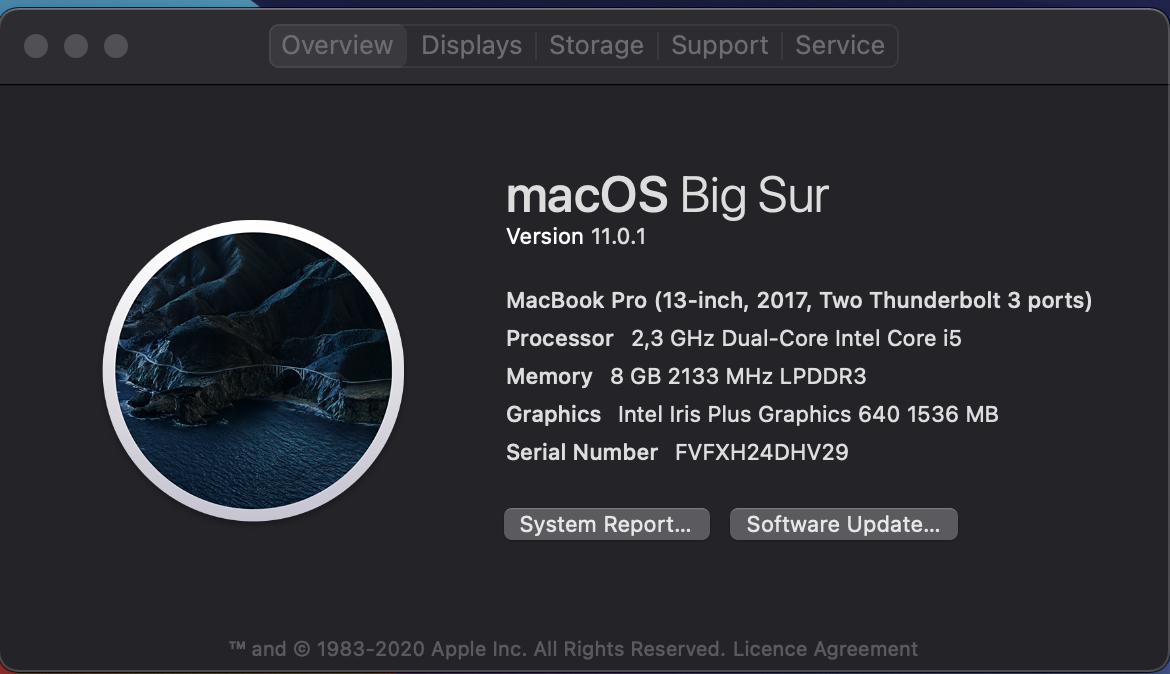Viewport: 1170px width, 674px height.
Task: Open the Licence Agreement link
Action: click(x=825, y=649)
